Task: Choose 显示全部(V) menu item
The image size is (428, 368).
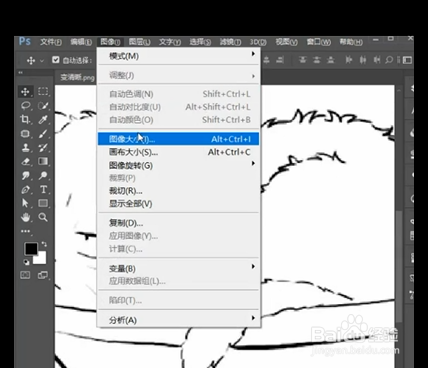Action: pos(178,204)
